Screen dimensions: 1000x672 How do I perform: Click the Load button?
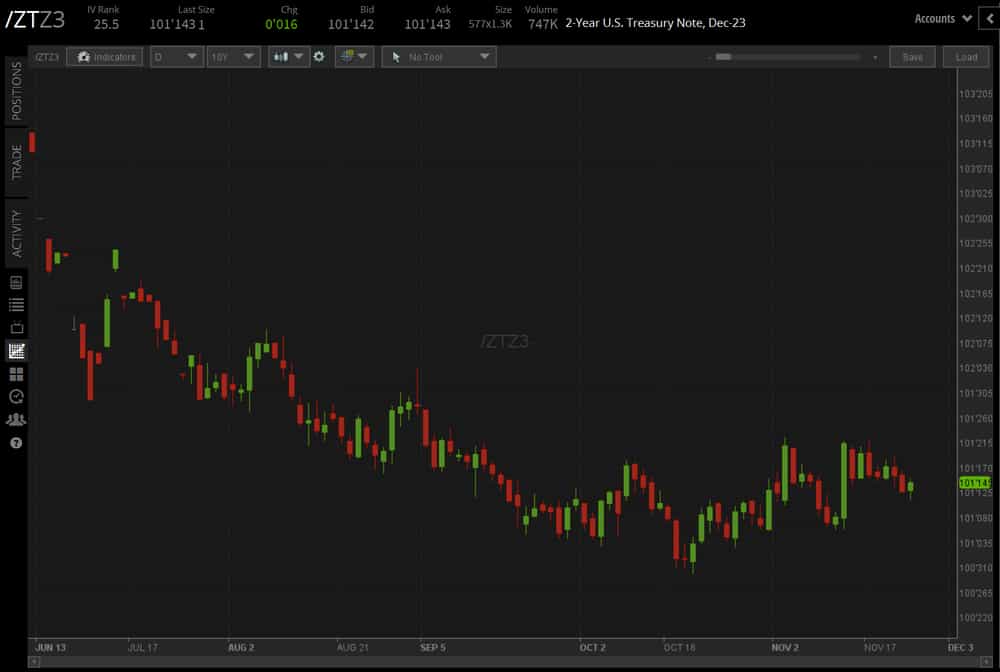tap(966, 57)
